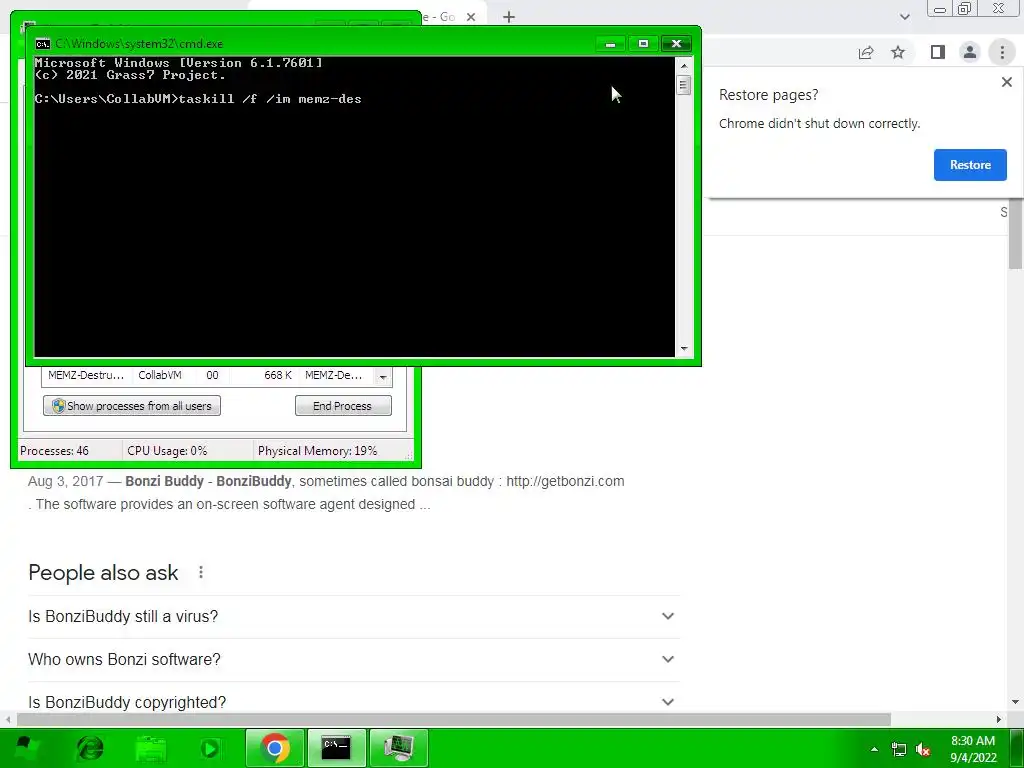The image size is (1024, 768).
Task: Open Windows Media Player from taskbar
Action: pos(210,748)
